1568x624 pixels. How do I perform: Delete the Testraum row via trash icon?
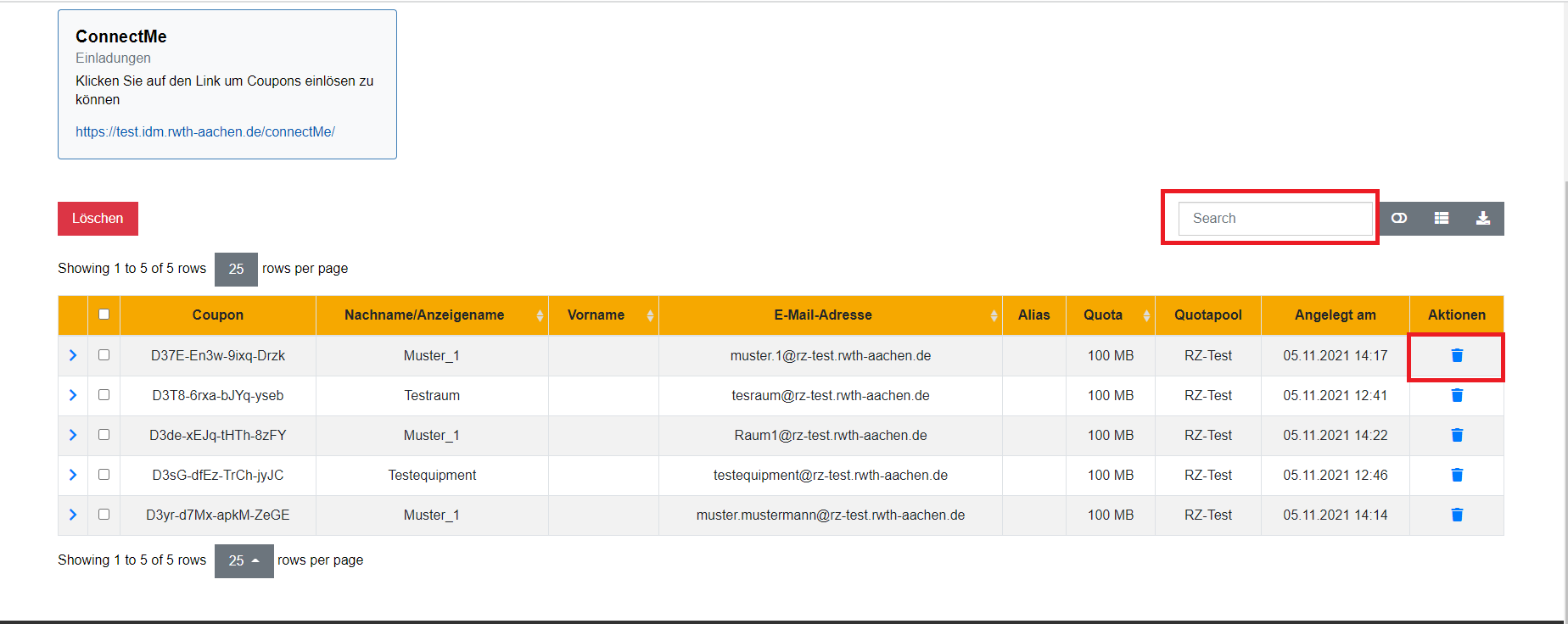pos(1456,395)
